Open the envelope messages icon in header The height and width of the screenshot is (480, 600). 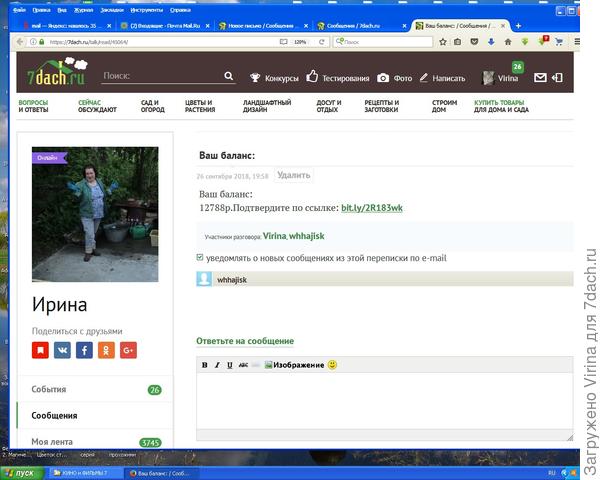tap(540, 78)
